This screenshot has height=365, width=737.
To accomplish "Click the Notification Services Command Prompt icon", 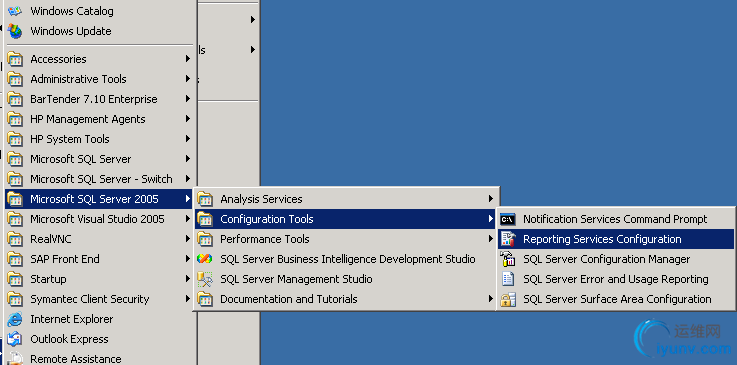I will click(508, 219).
